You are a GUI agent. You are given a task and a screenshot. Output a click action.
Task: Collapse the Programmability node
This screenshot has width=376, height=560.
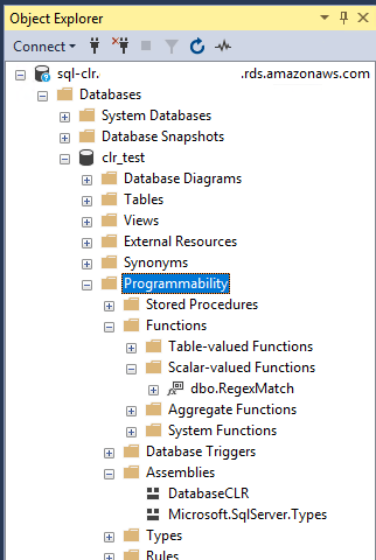tap(87, 285)
